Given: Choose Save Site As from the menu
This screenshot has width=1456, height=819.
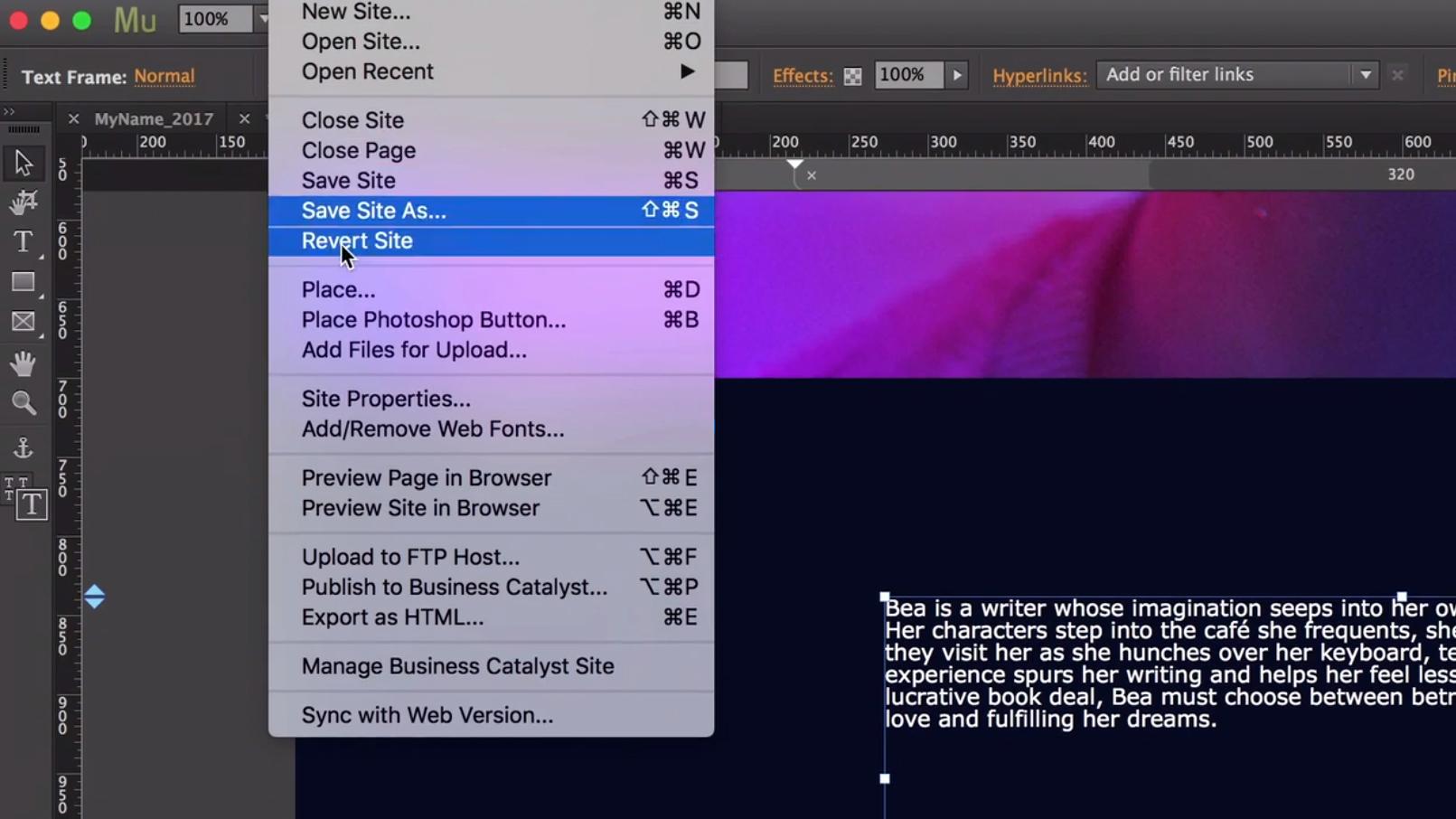Looking at the screenshot, I should [373, 211].
